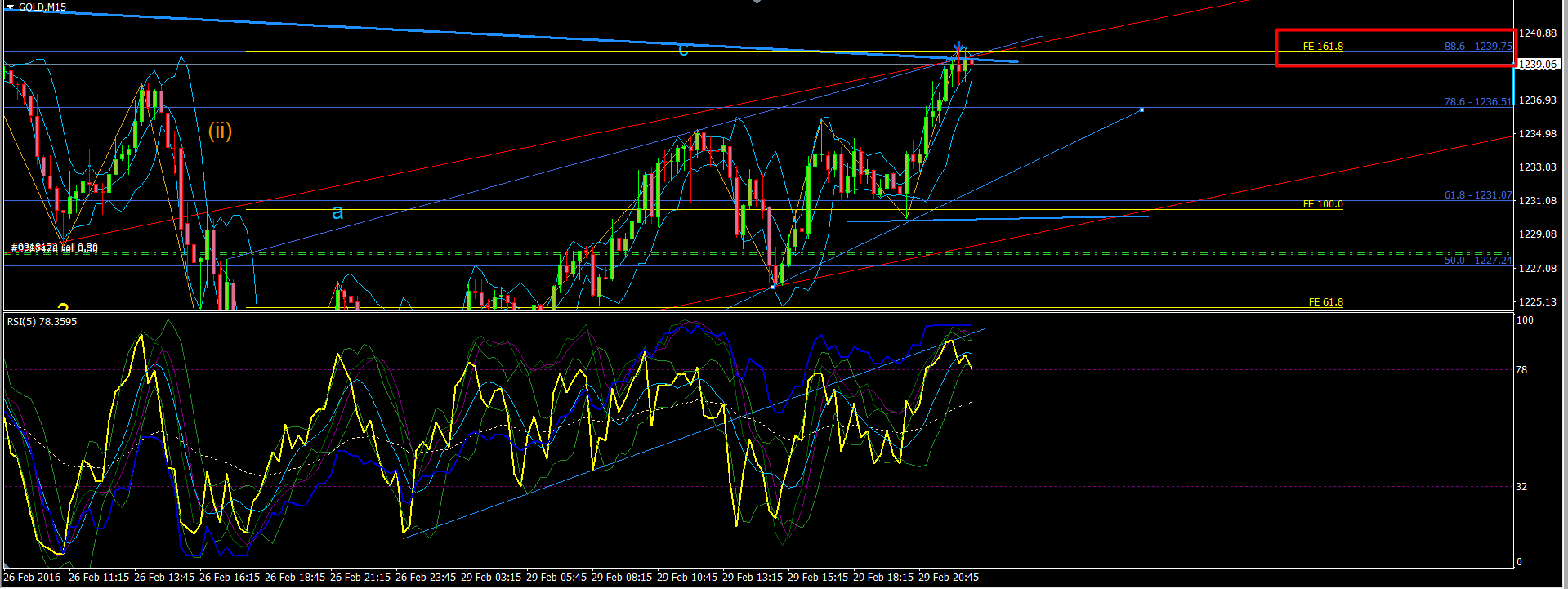Screen dimensions: 1568x589
Task: Click the sell order label on the chart
Action: (x=54, y=248)
